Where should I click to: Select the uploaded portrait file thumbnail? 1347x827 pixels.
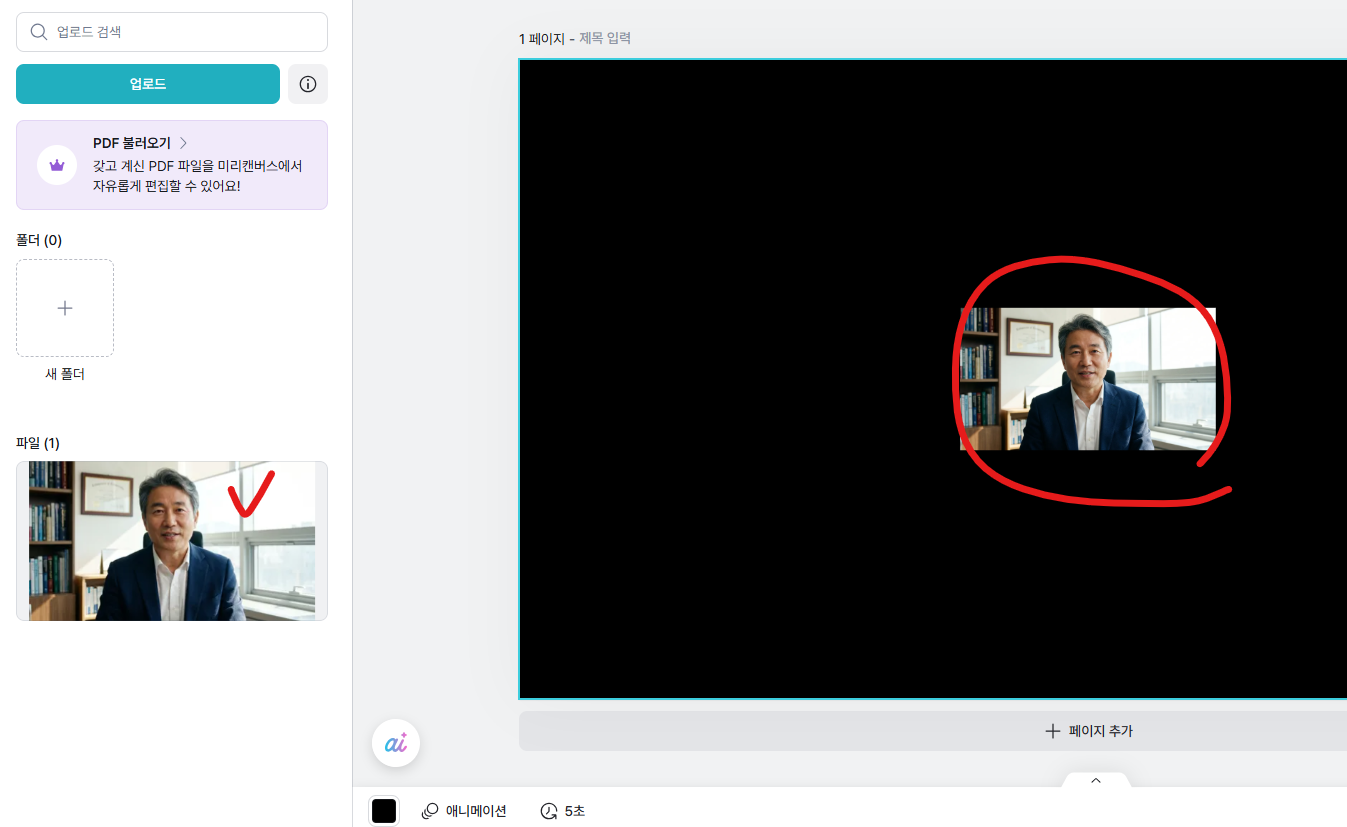(172, 541)
